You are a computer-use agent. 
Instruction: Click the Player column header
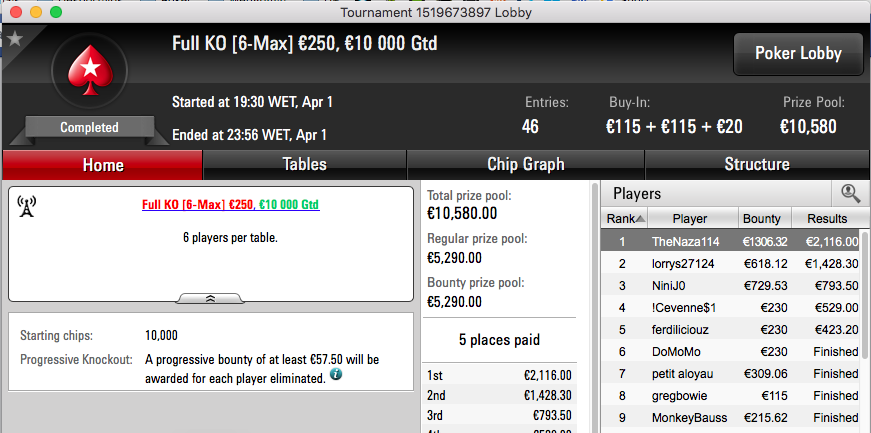coord(692,218)
